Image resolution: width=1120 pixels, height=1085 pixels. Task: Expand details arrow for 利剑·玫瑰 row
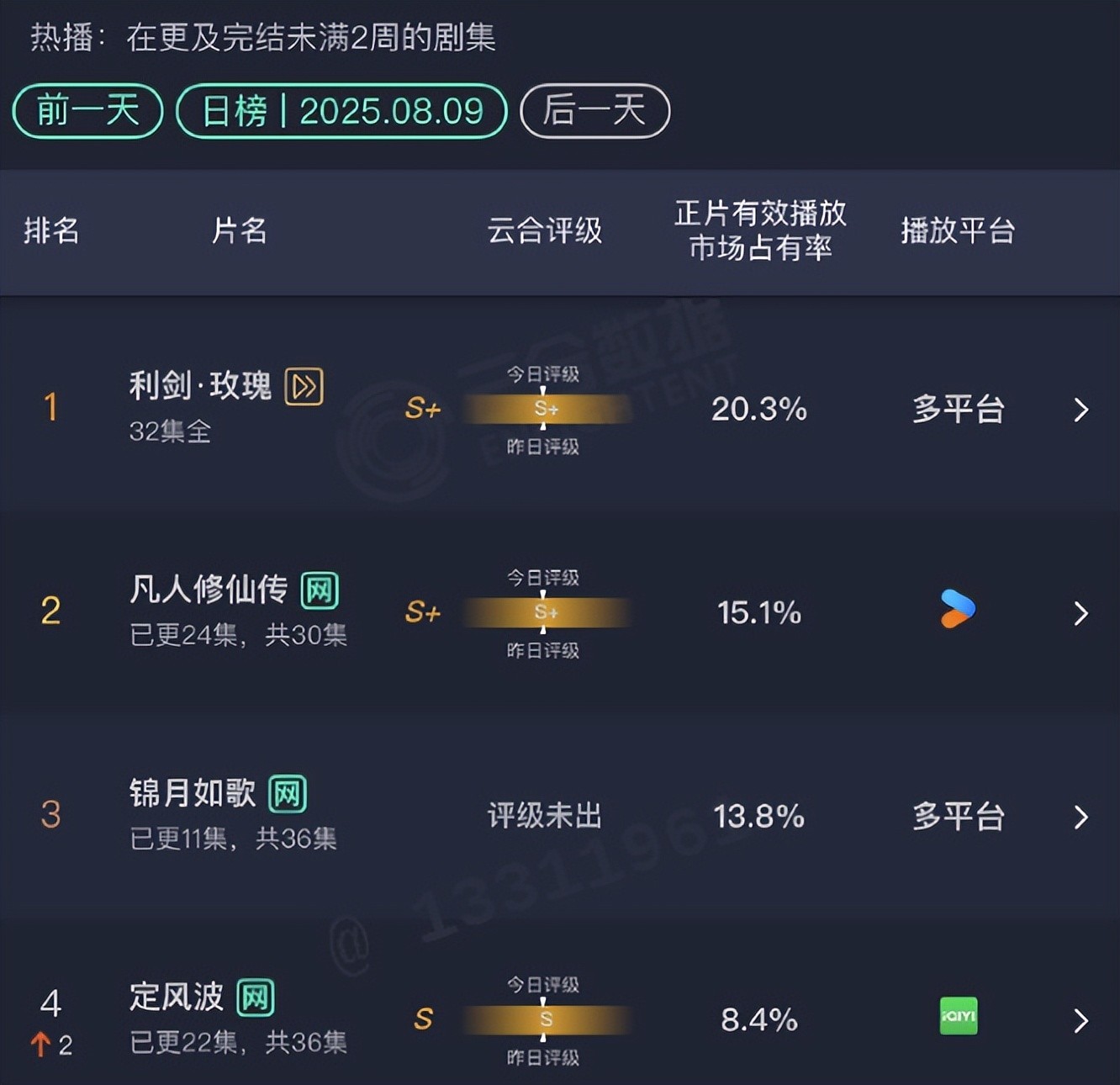tap(1081, 410)
